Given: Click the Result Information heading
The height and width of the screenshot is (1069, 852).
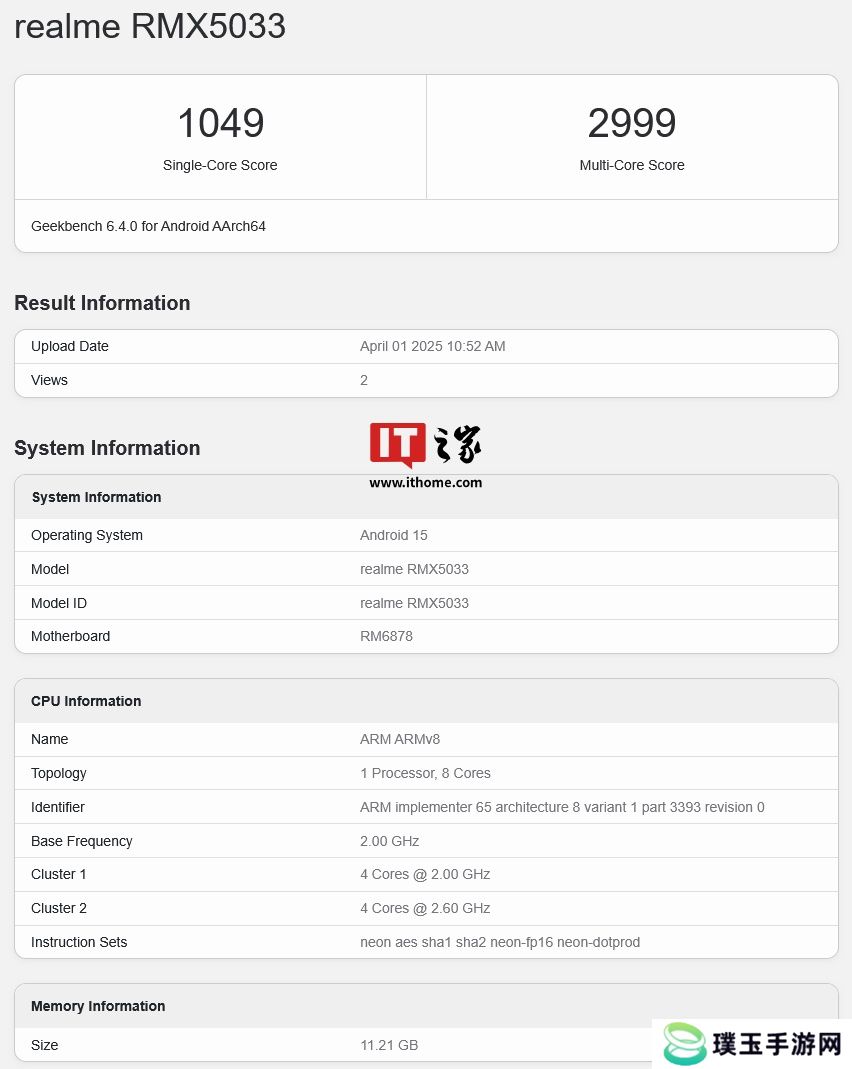Looking at the screenshot, I should (102, 303).
